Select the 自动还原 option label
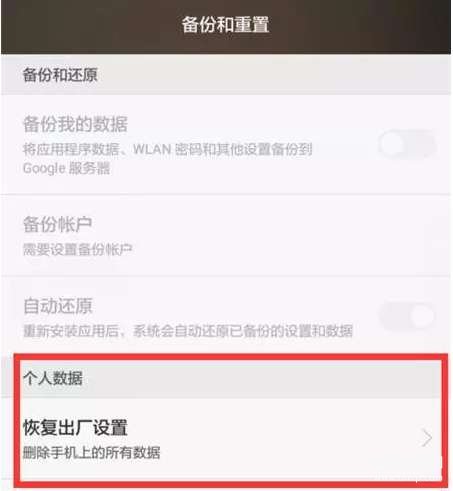Screen dimensions: 453x491 [58, 306]
